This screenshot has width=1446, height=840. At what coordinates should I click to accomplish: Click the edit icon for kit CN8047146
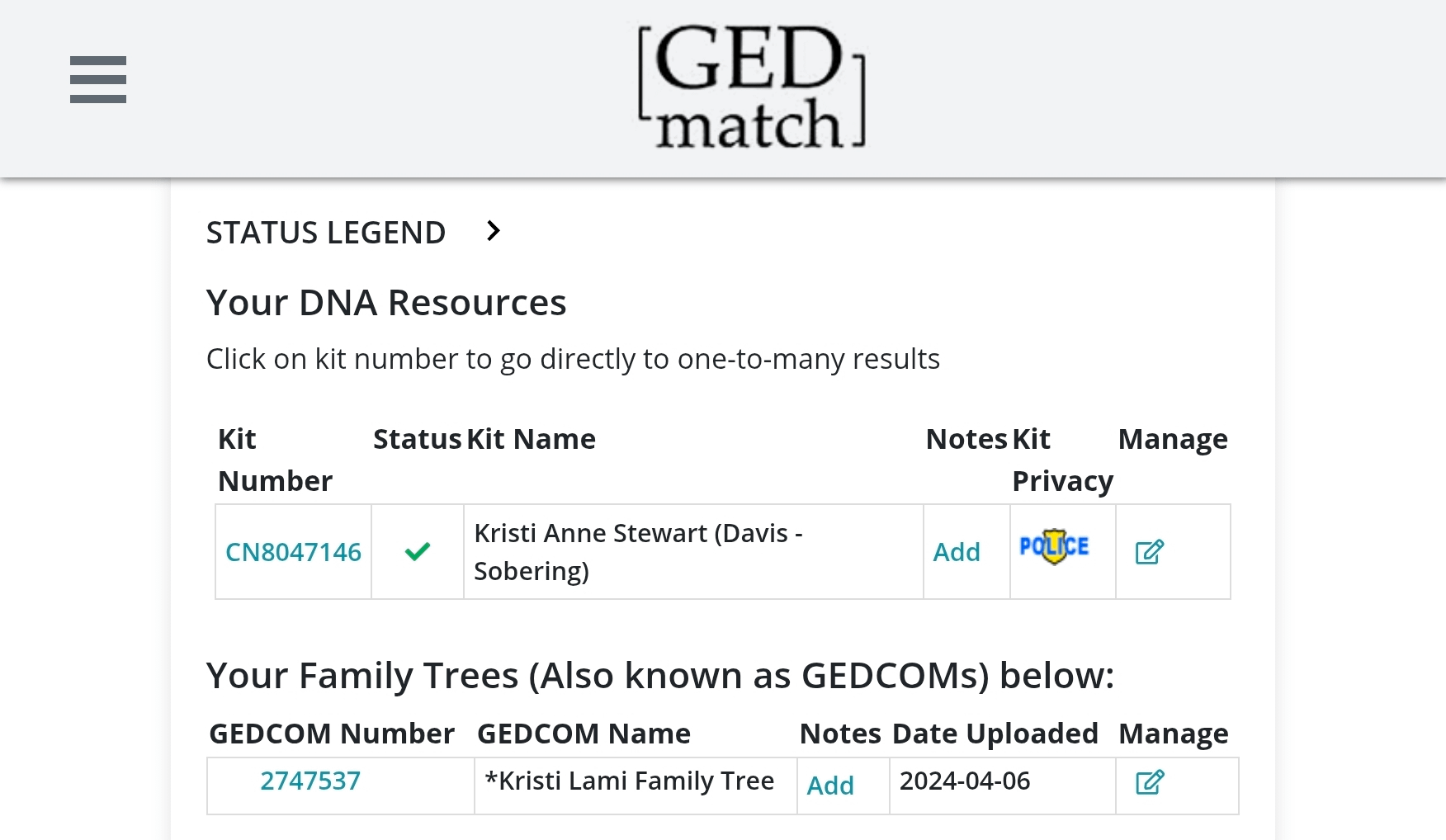(1149, 552)
